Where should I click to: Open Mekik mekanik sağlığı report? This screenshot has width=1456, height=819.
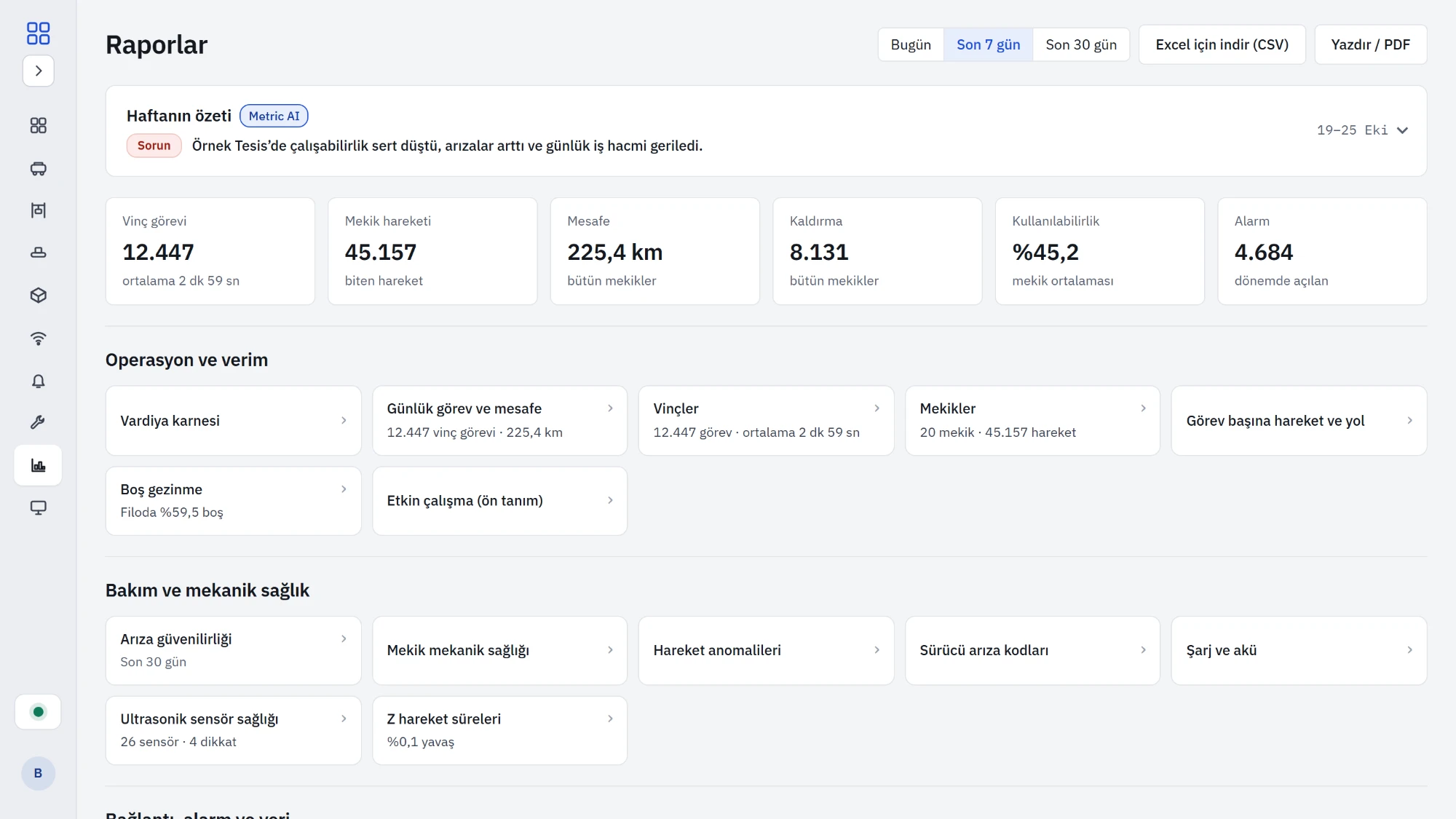(x=499, y=651)
